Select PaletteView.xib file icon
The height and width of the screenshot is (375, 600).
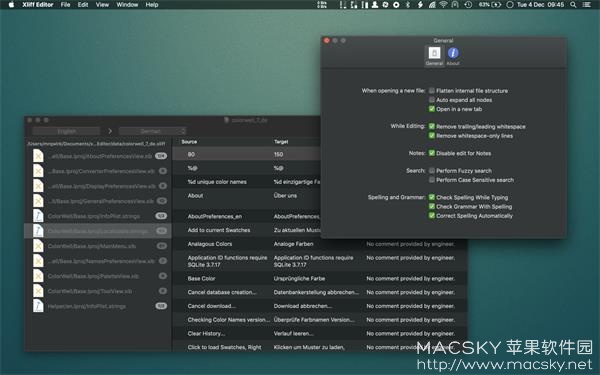(38, 276)
